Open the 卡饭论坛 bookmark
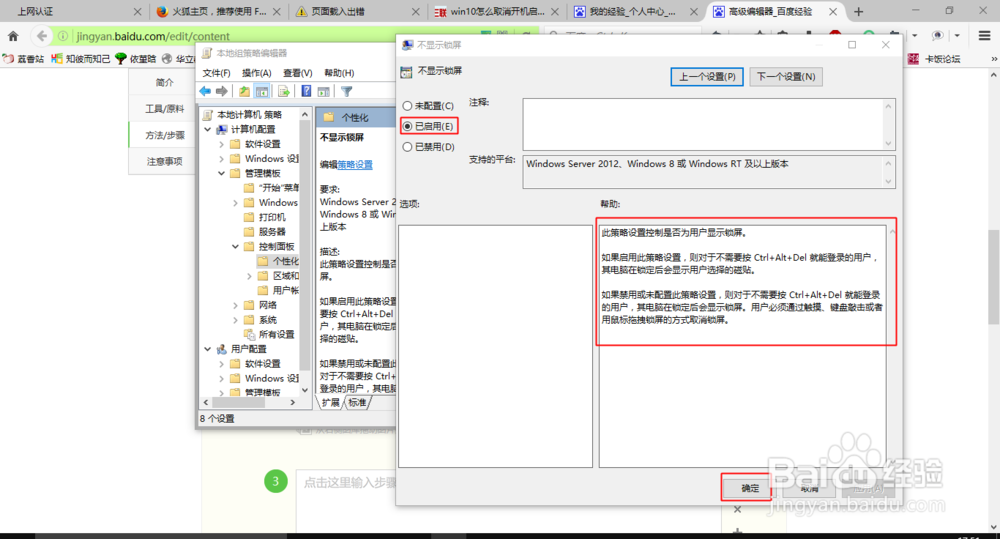The image size is (1000, 539). (934, 59)
